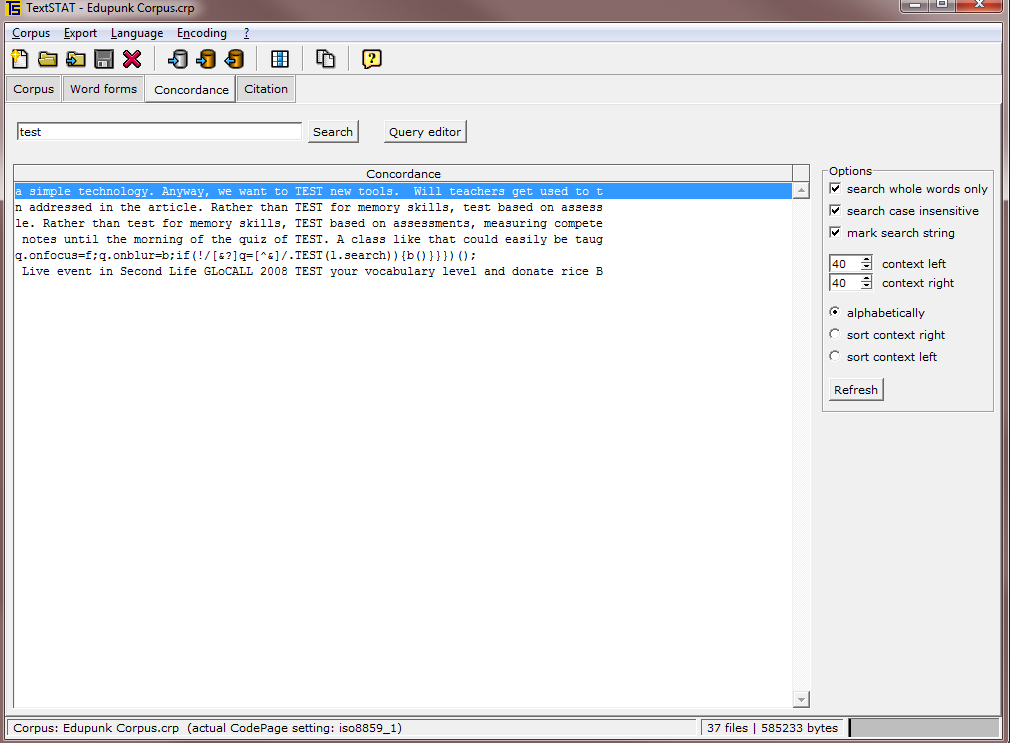The width and height of the screenshot is (1010, 743).
Task: Click the blue grid table icon
Action: coord(280,59)
